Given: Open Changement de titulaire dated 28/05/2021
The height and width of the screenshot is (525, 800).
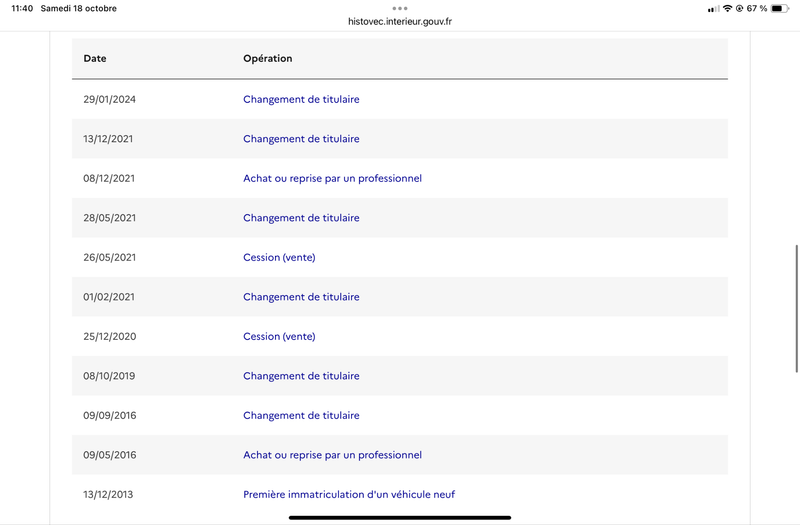Looking at the screenshot, I should (301, 218).
